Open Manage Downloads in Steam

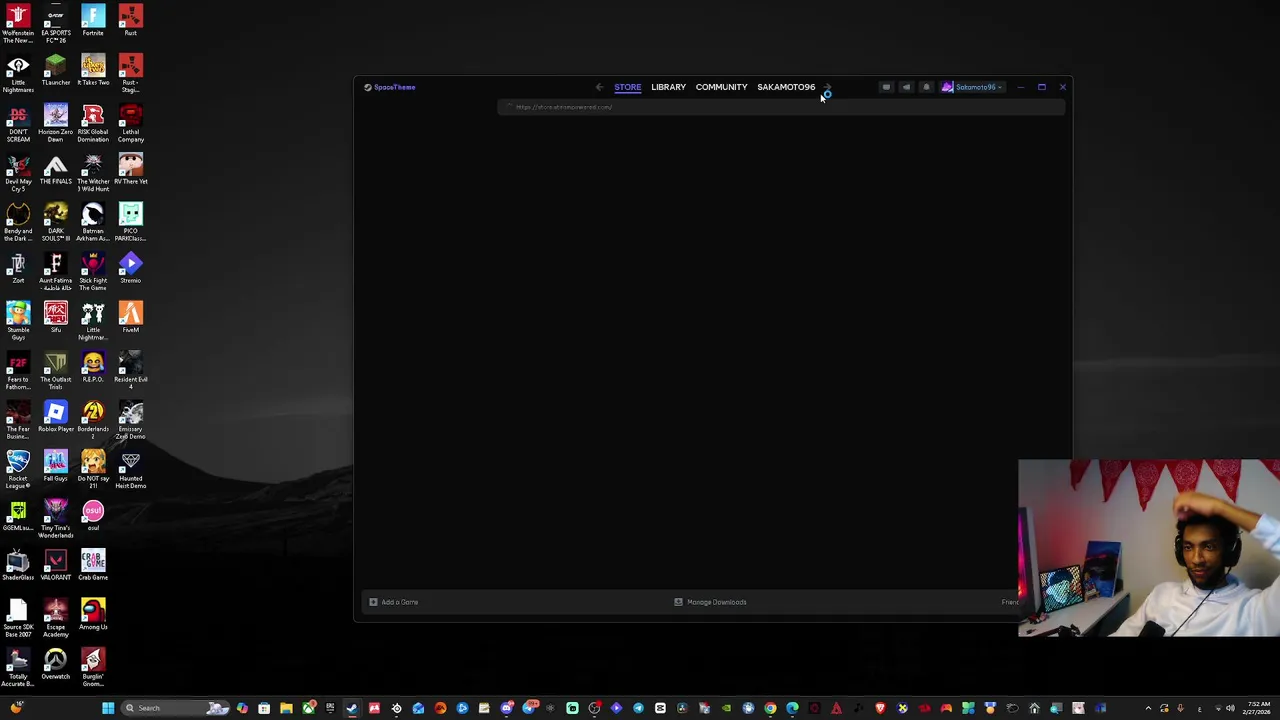pos(710,602)
